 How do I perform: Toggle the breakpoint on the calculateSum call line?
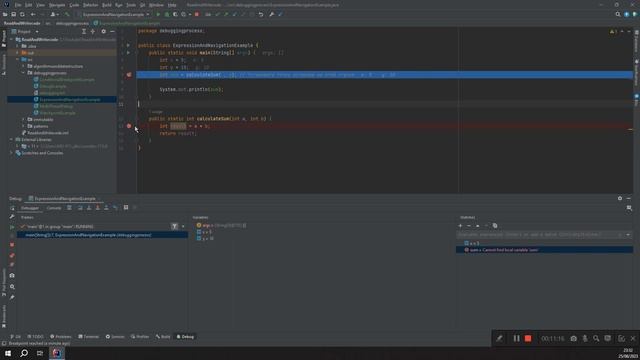[x=129, y=75]
